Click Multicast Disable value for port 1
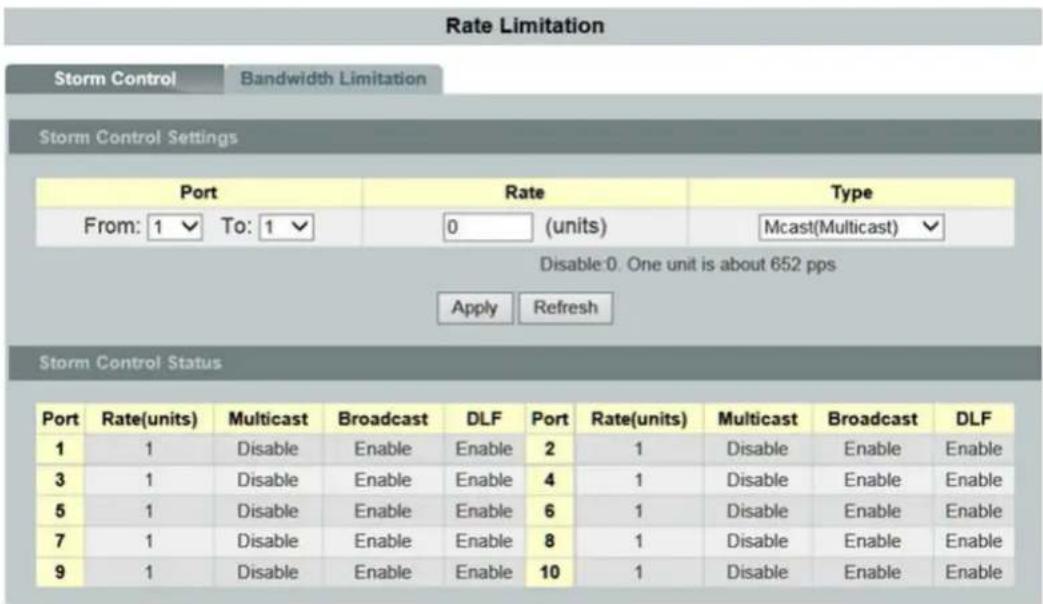Image resolution: width=1043 pixels, height=604 pixels. (267, 449)
